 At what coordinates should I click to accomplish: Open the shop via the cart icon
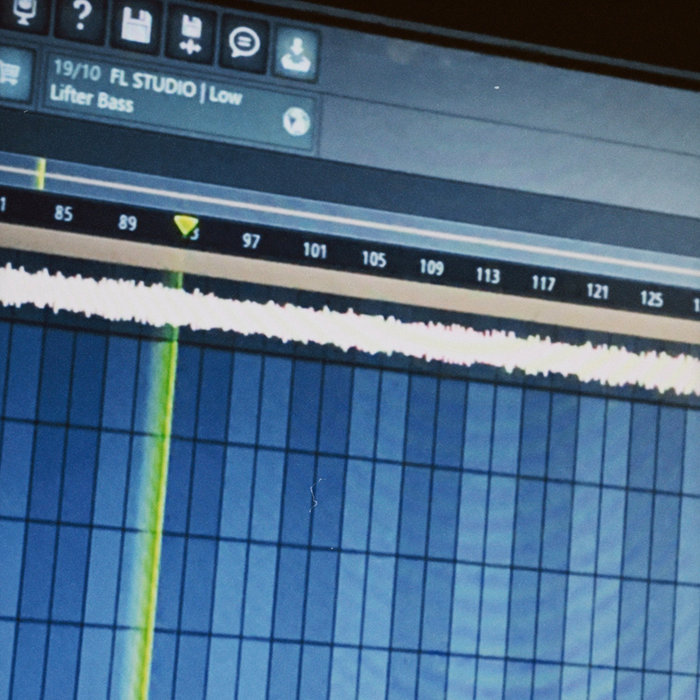[13, 74]
